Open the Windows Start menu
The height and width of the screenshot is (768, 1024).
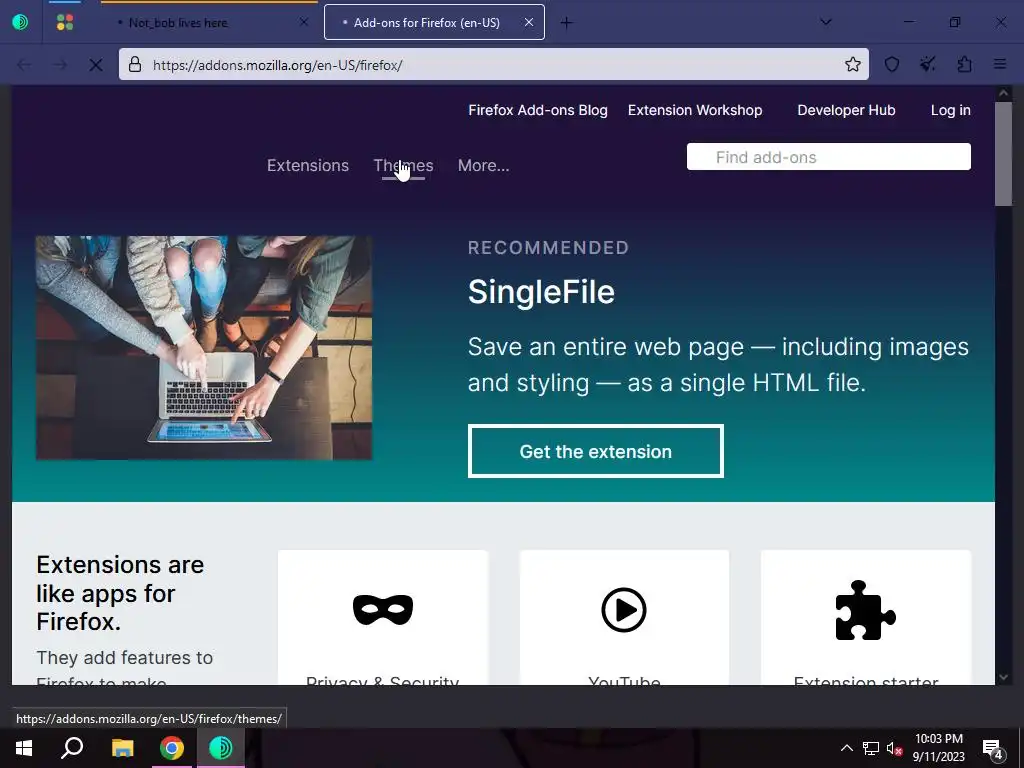tap(24, 748)
